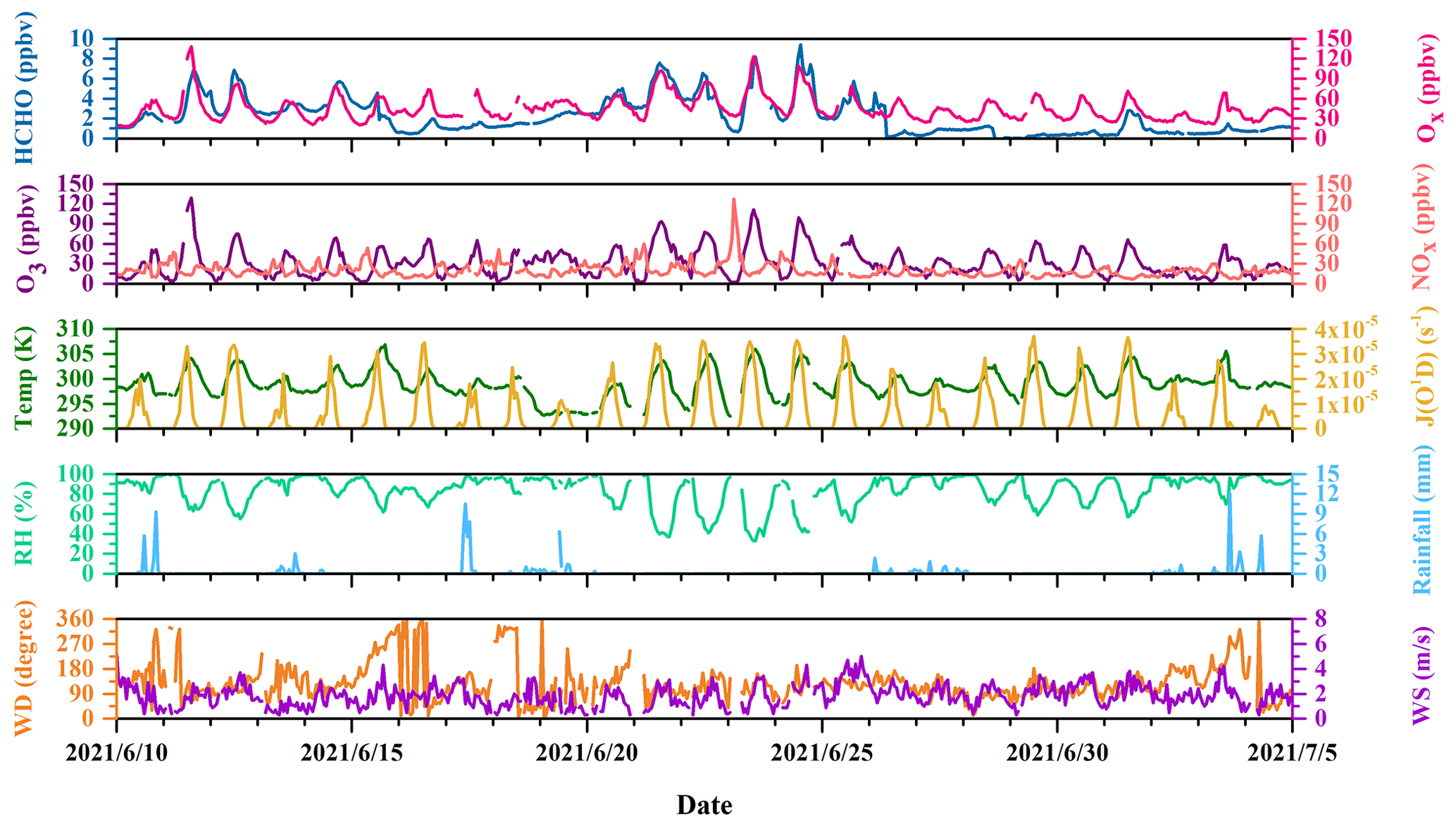Click the WD (degree) axis label
Viewport: 1456px width, 828px height.
(x=25, y=668)
